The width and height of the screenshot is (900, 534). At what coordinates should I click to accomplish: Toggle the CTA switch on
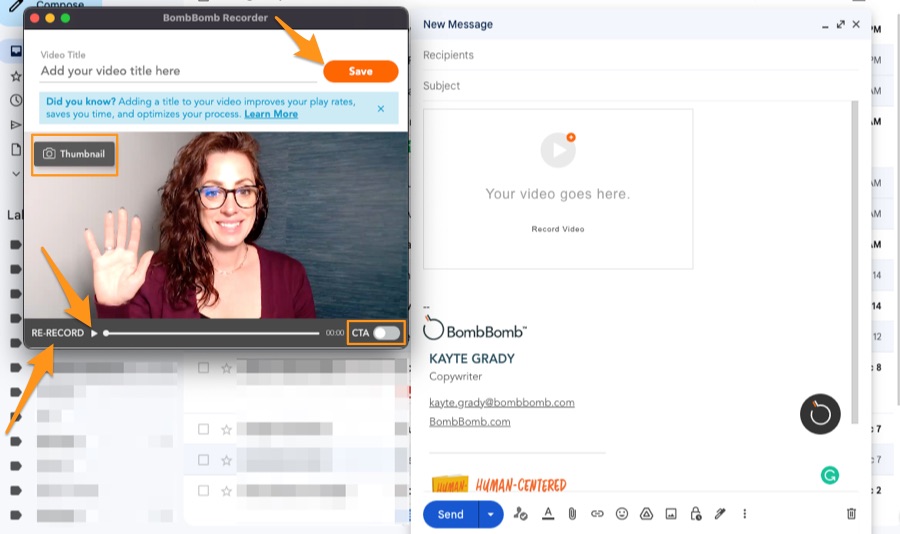(x=386, y=333)
